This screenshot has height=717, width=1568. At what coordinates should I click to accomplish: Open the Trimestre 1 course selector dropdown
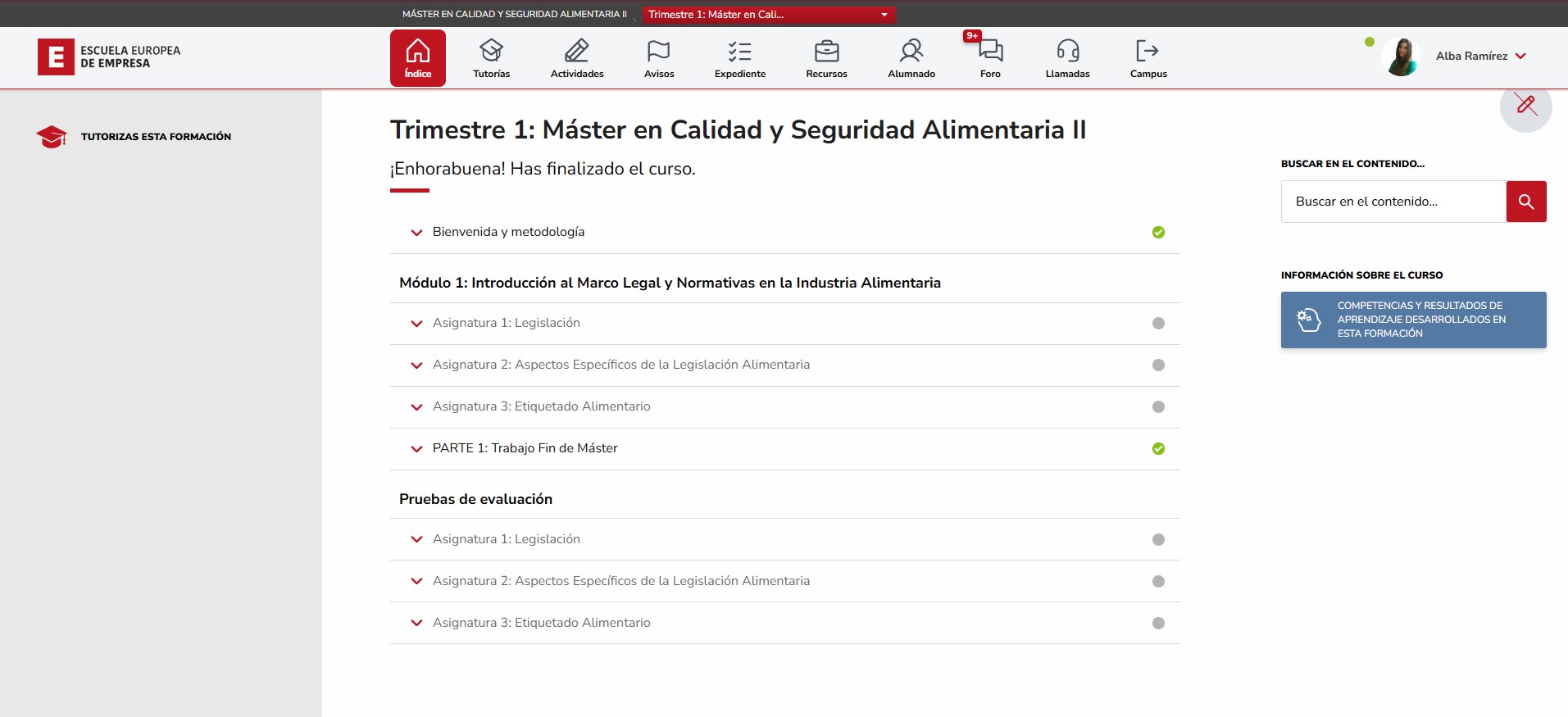tap(768, 15)
